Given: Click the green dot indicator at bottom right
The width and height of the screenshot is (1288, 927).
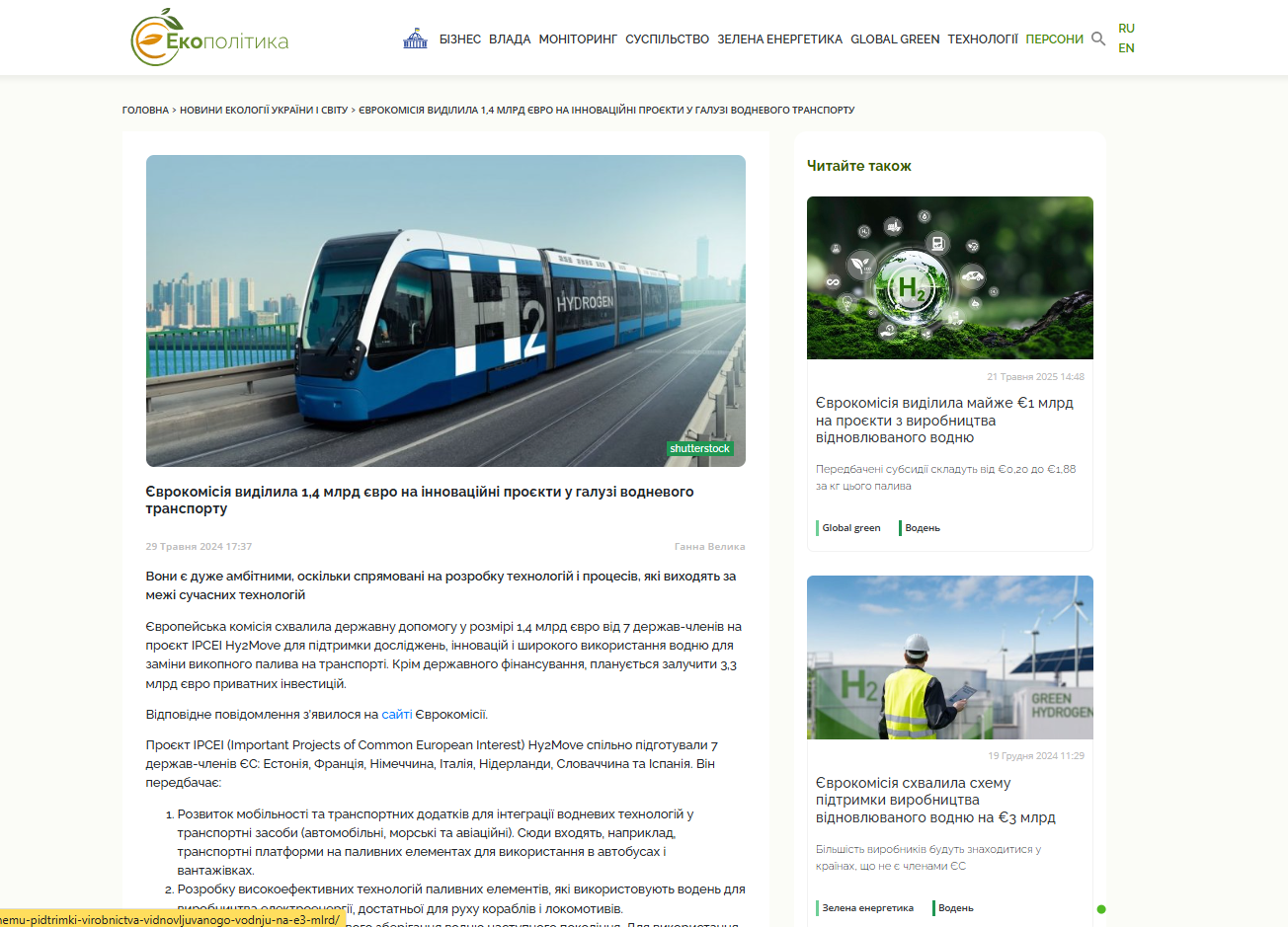Looking at the screenshot, I should click(x=1101, y=909).
